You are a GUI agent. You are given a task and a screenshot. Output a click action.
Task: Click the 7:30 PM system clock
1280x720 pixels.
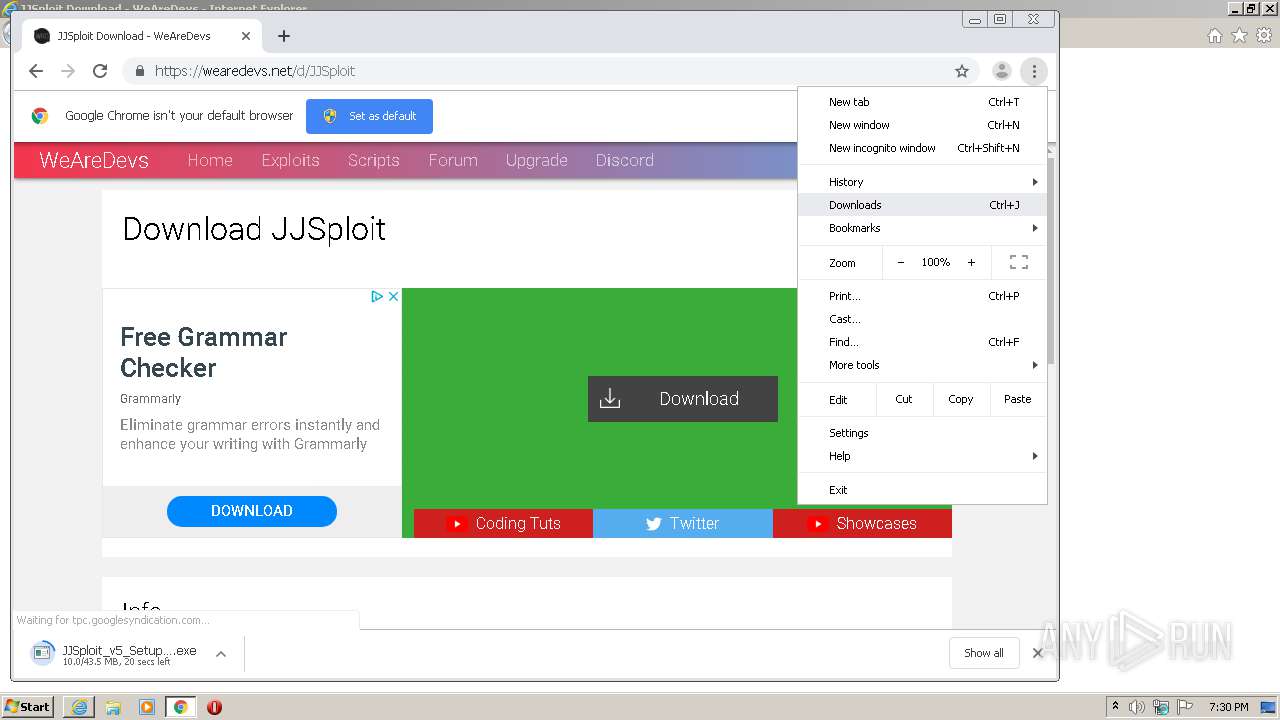pos(1228,707)
